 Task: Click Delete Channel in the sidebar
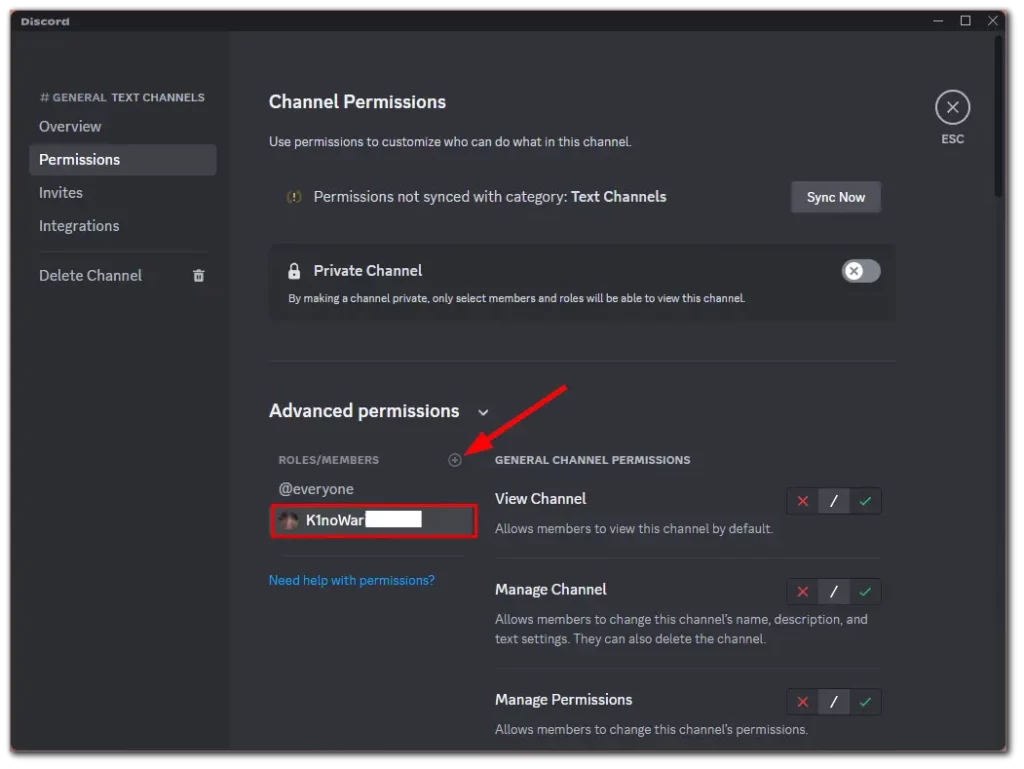tap(123, 275)
